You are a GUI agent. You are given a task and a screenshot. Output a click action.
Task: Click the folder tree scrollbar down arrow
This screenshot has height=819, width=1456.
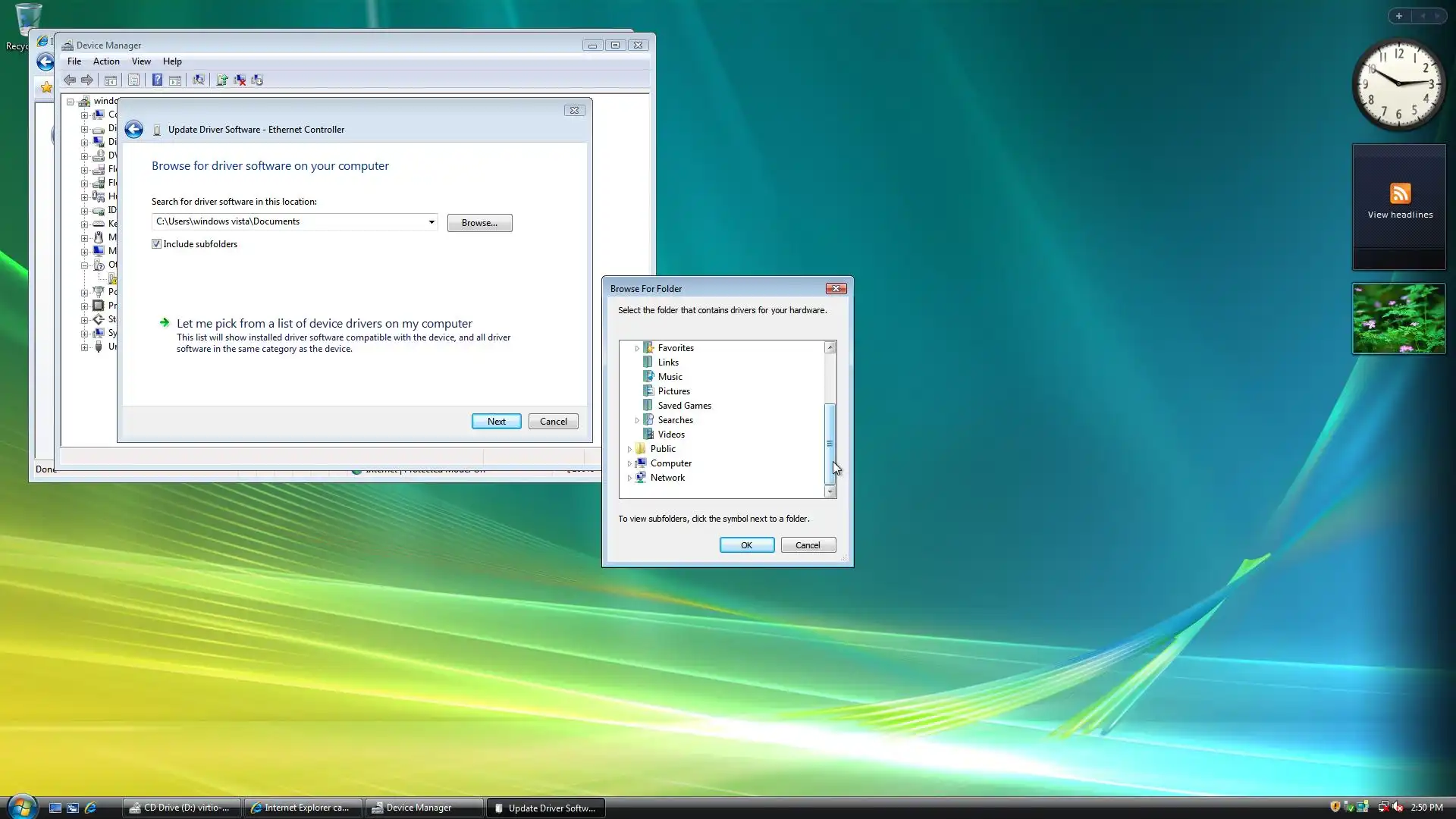click(830, 492)
